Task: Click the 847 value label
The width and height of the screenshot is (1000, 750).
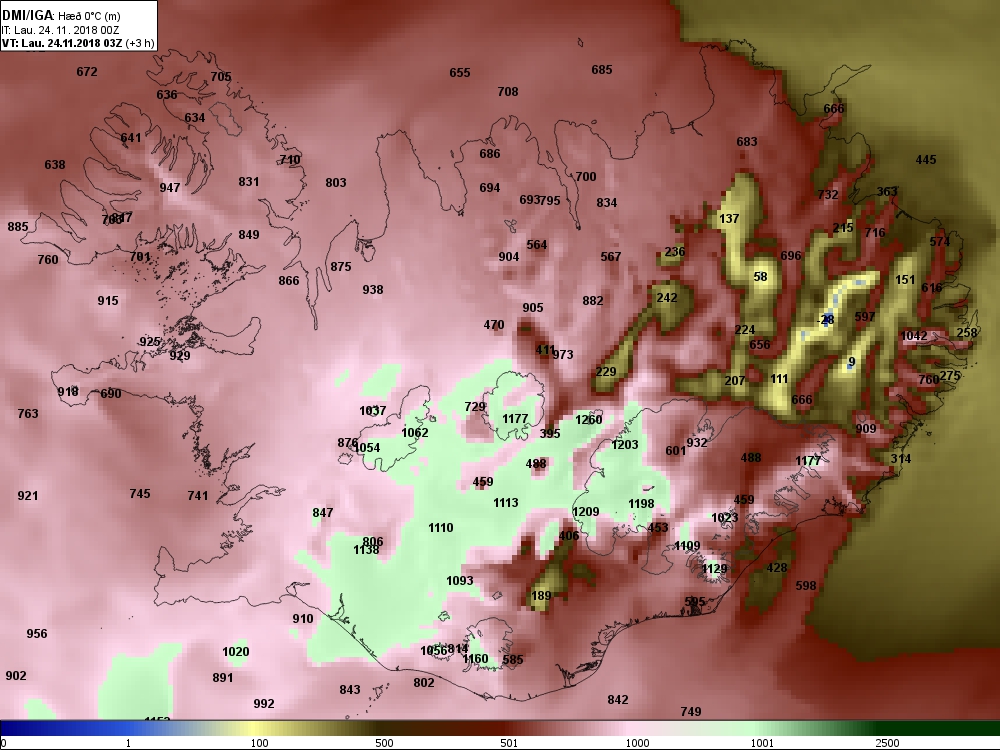Action: tap(323, 513)
